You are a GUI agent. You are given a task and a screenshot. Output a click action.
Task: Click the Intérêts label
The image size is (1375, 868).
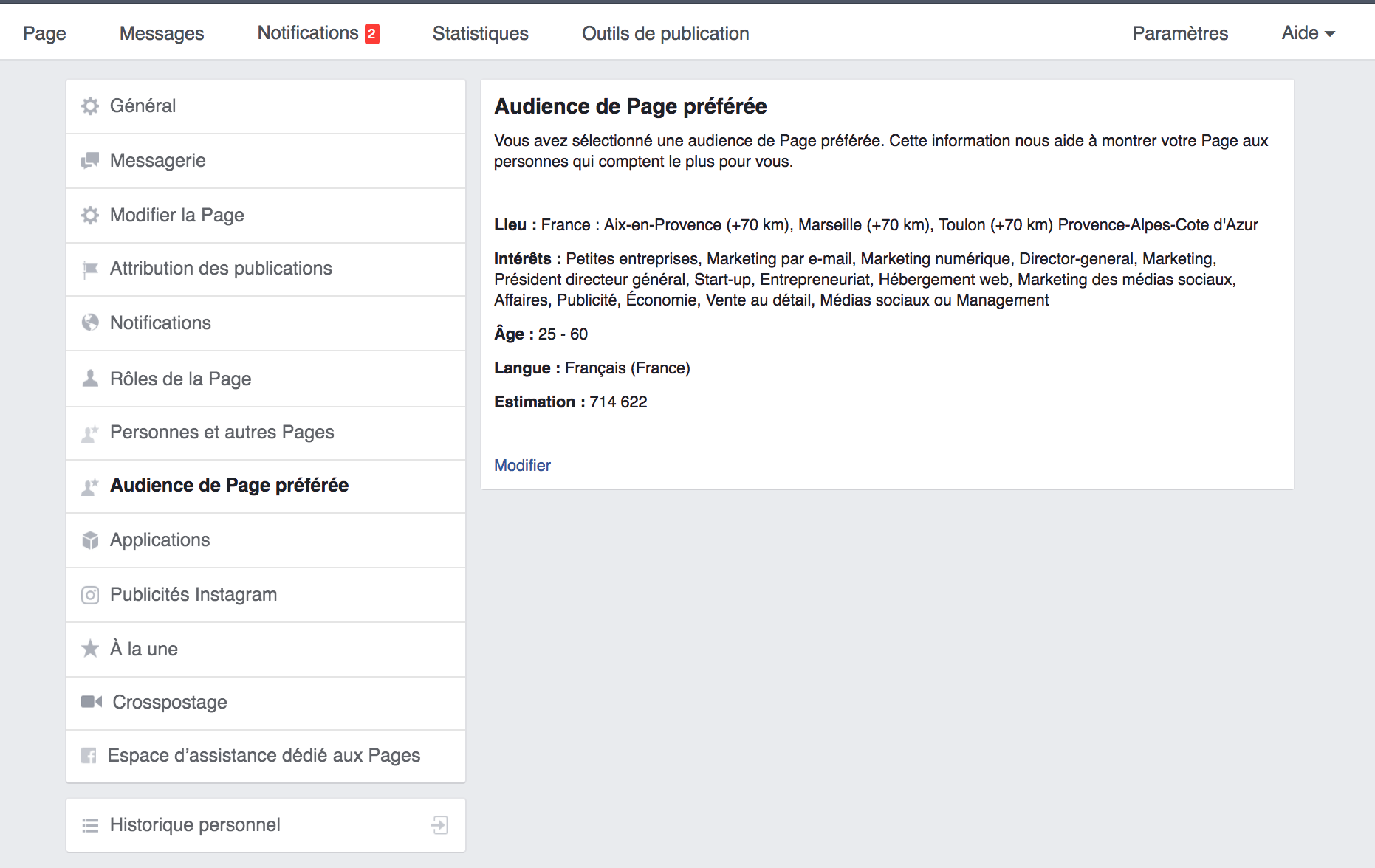(527, 259)
